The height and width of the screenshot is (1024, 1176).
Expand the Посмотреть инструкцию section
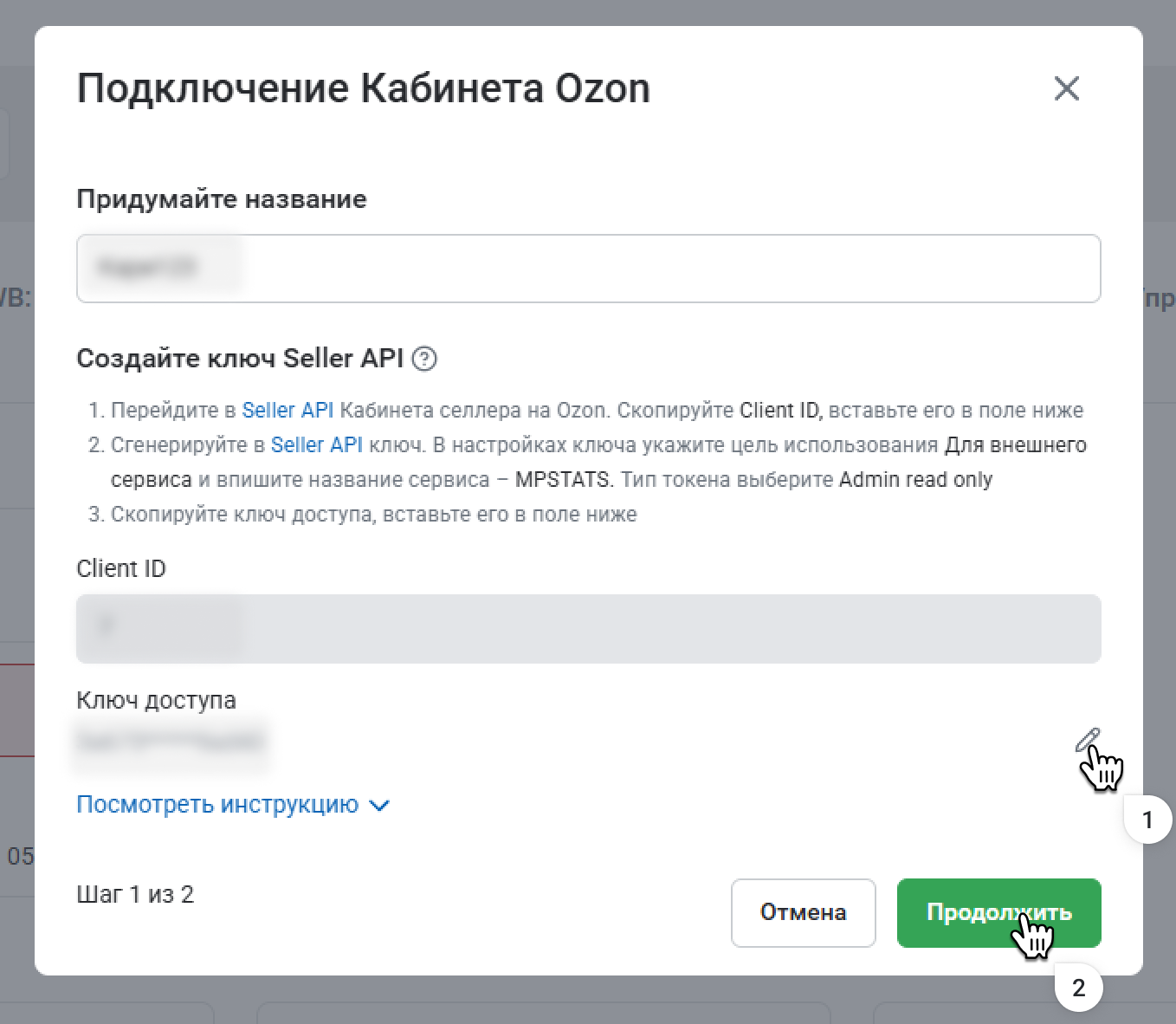[x=233, y=805]
